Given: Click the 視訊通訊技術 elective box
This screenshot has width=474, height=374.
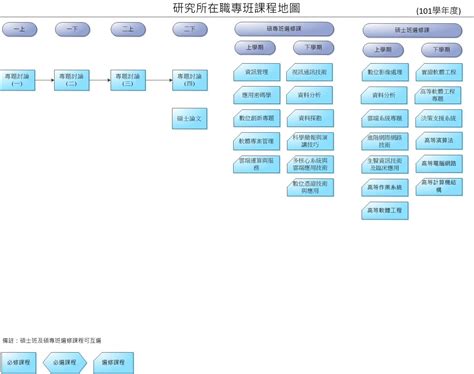Looking at the screenshot, I should pos(309,72).
